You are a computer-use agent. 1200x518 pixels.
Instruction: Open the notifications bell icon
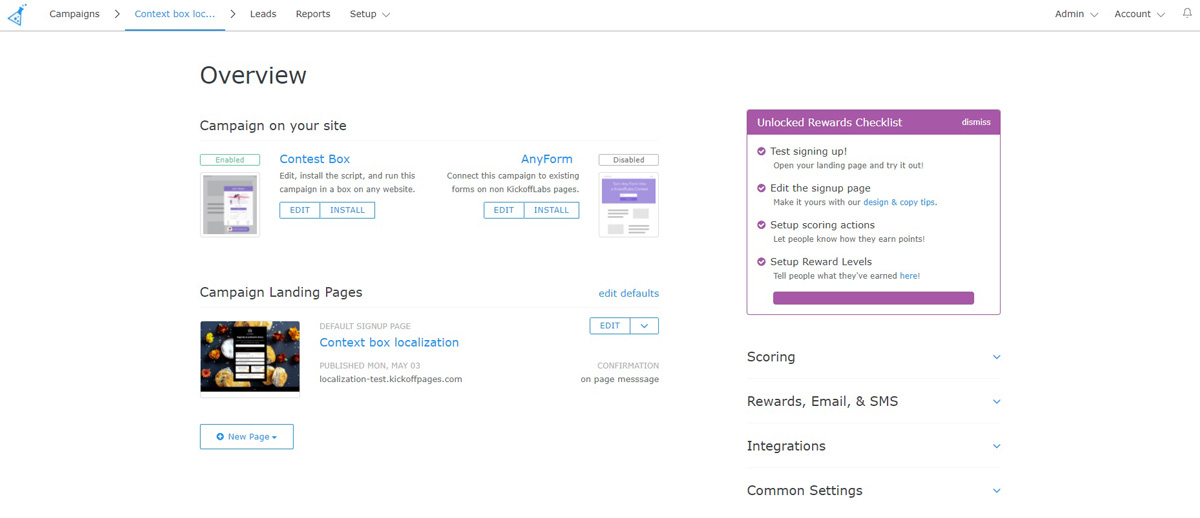click(x=1187, y=14)
